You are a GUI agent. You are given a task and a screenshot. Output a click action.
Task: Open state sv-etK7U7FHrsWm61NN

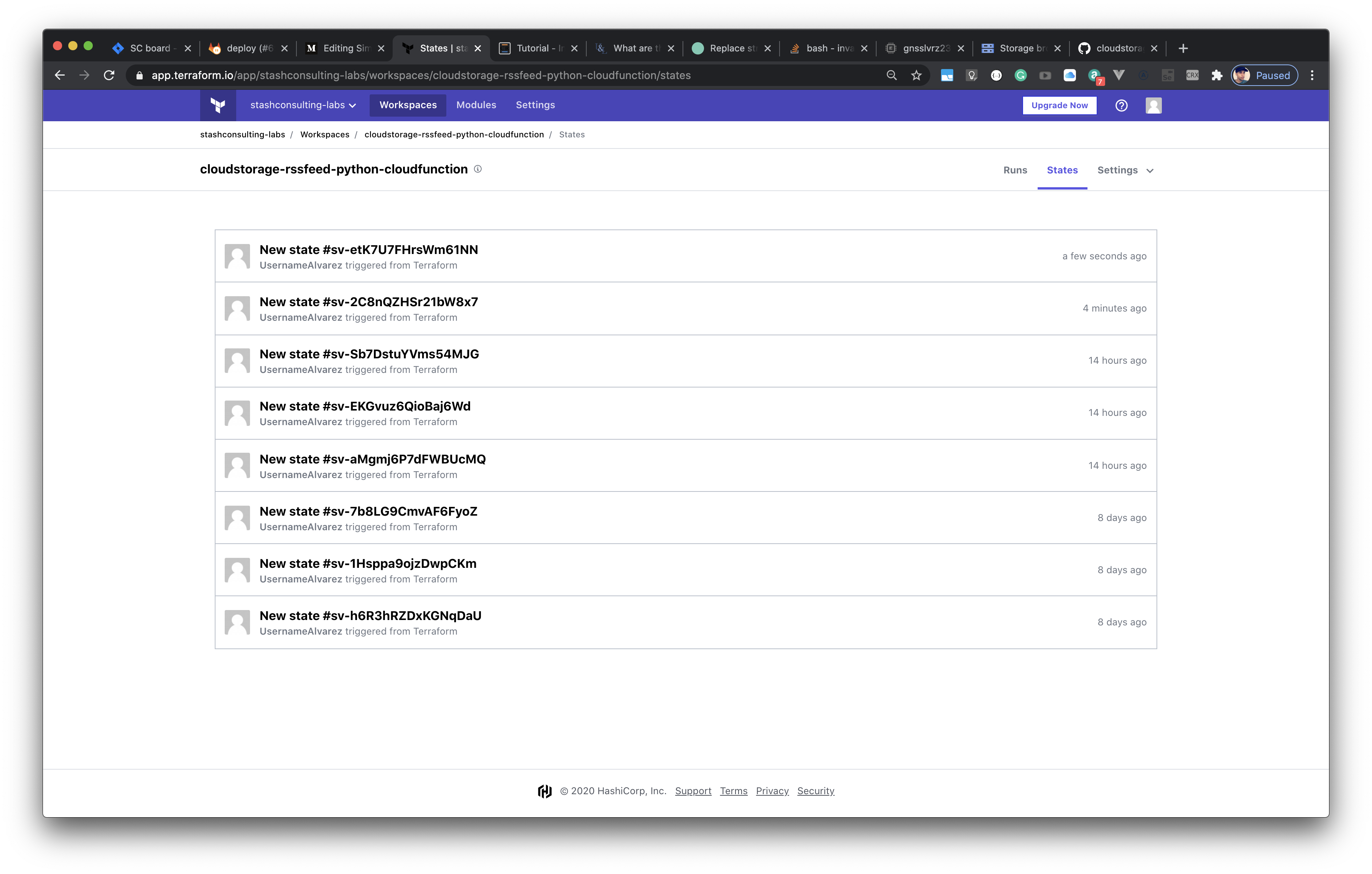coord(368,250)
